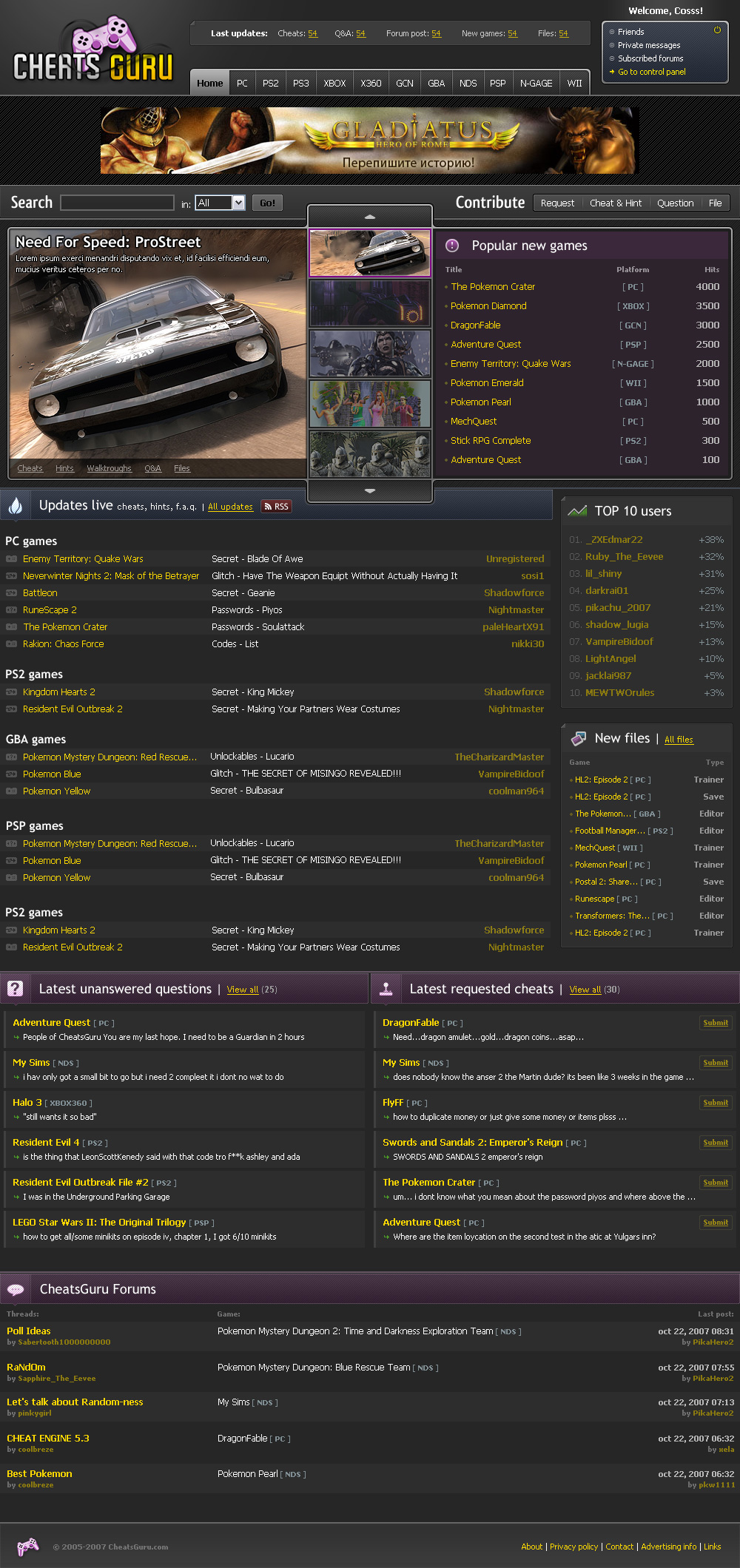Open the search category dropdown showing All
The width and height of the screenshot is (740, 1568).
coord(220,203)
